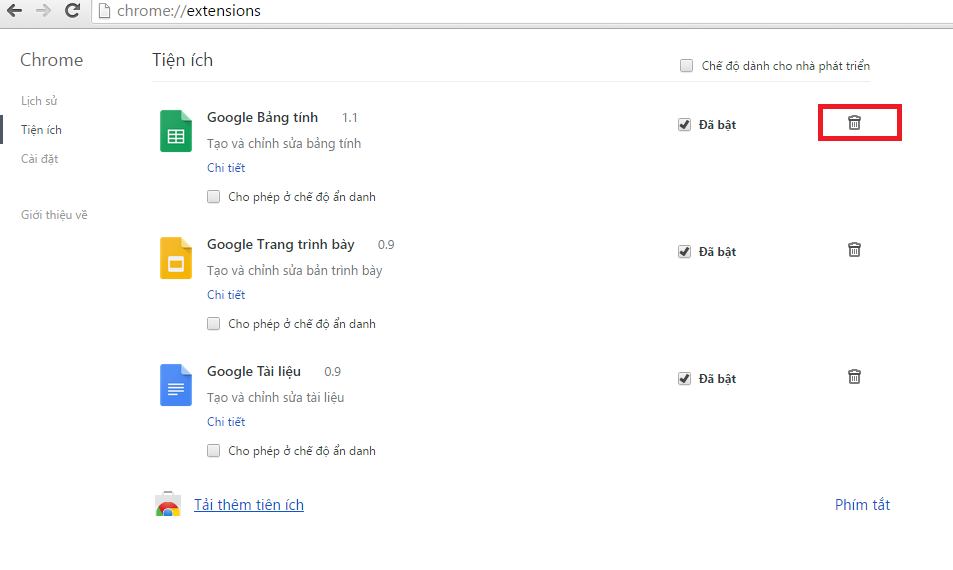The image size is (953, 570).
Task: Remove Google Trang trình bày via trash icon
Action: [854, 250]
